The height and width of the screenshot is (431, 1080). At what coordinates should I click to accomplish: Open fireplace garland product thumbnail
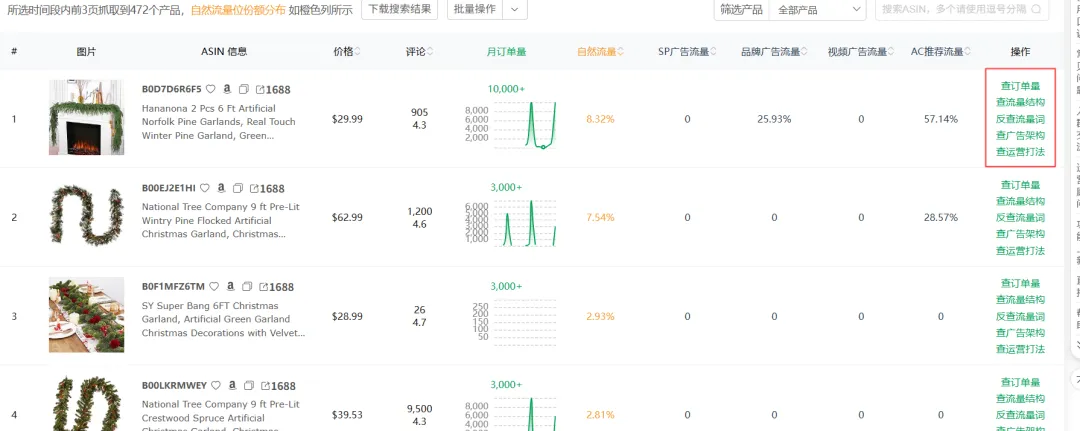click(x=86, y=118)
